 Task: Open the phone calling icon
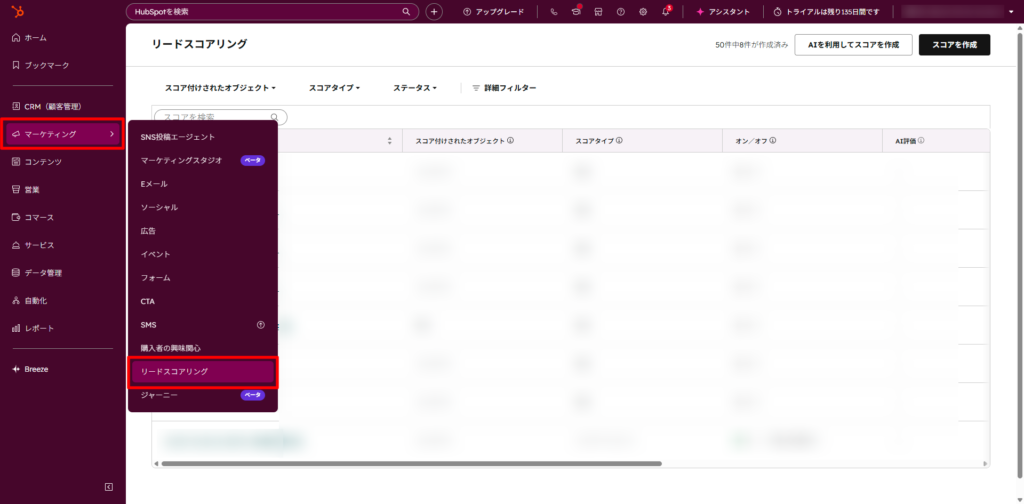554,12
